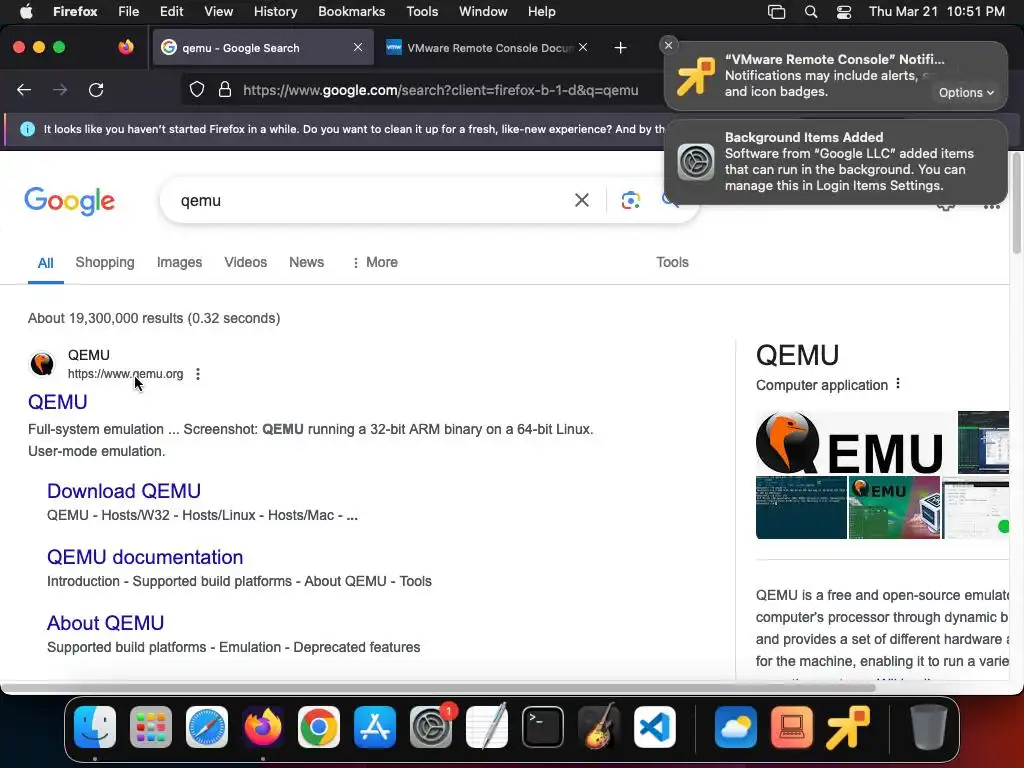Expand the More search filters menu

click(x=375, y=263)
